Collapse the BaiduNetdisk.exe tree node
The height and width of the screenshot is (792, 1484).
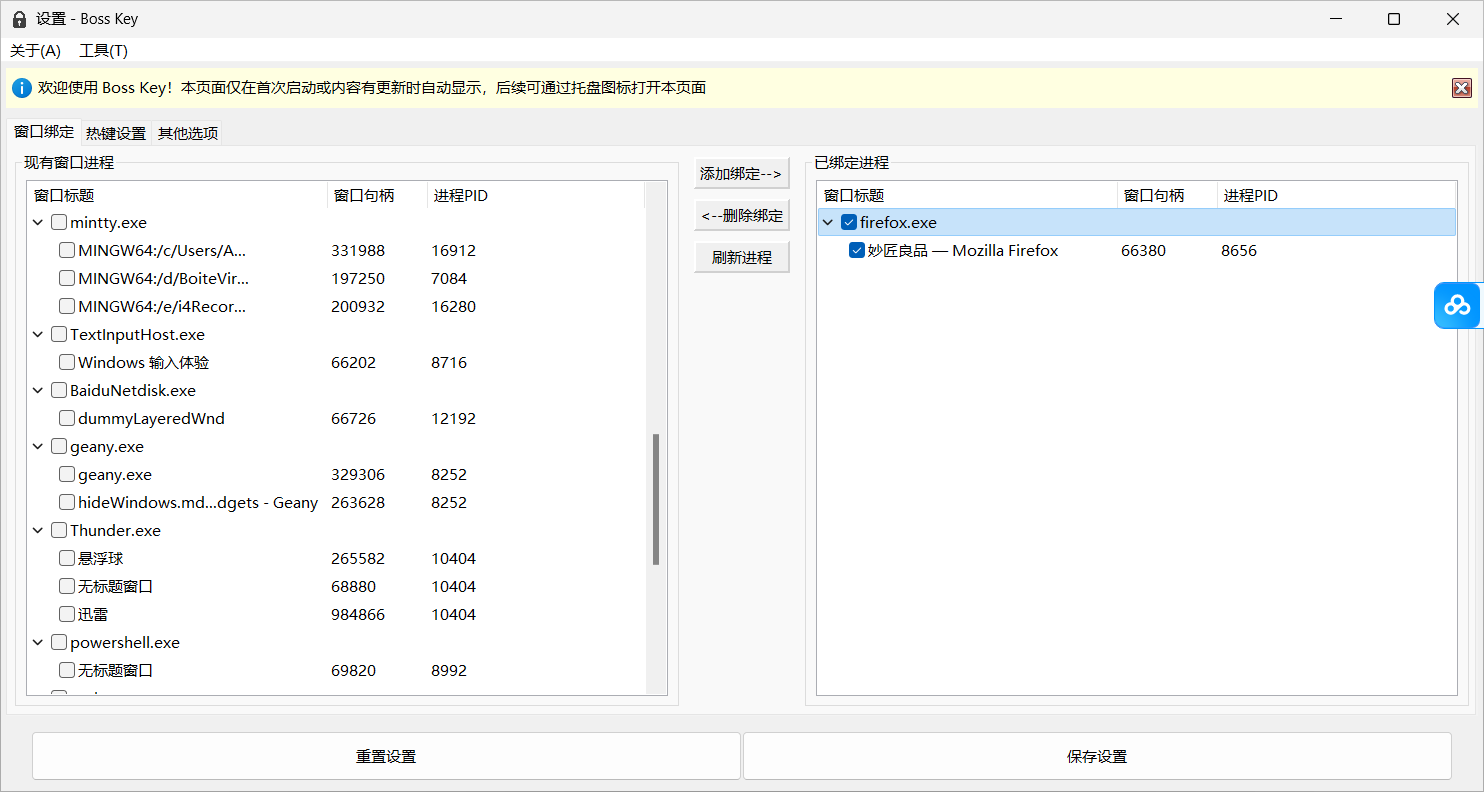[x=38, y=390]
